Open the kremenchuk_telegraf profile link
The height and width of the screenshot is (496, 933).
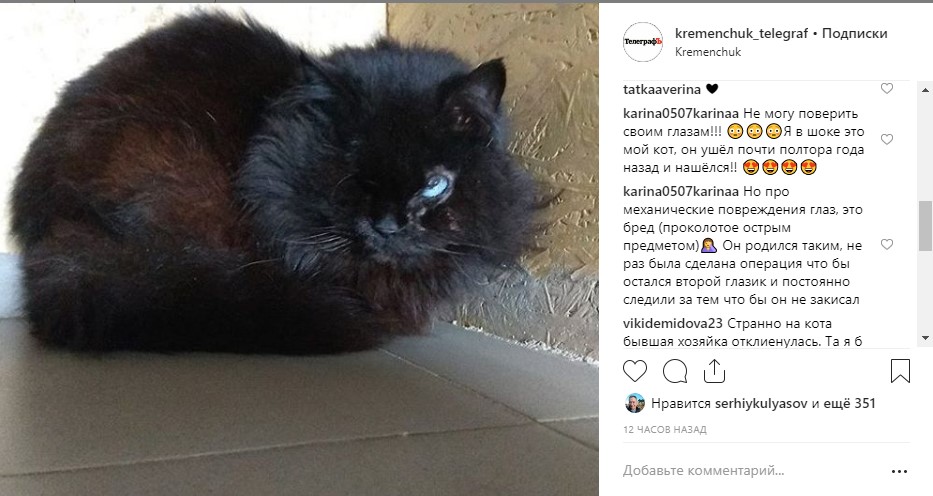click(741, 33)
